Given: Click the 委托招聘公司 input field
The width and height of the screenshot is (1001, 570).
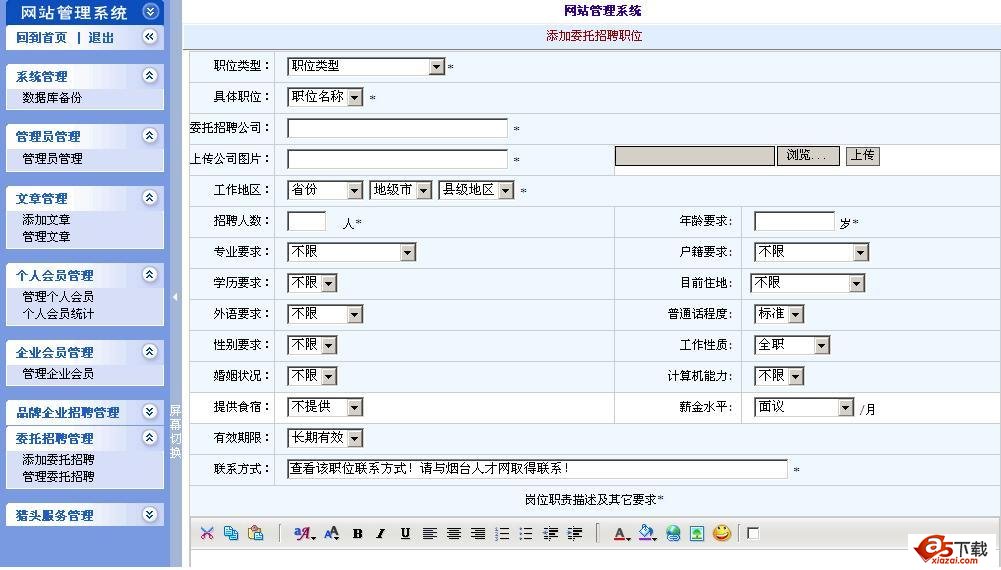Looking at the screenshot, I should pyautogui.click(x=398, y=128).
